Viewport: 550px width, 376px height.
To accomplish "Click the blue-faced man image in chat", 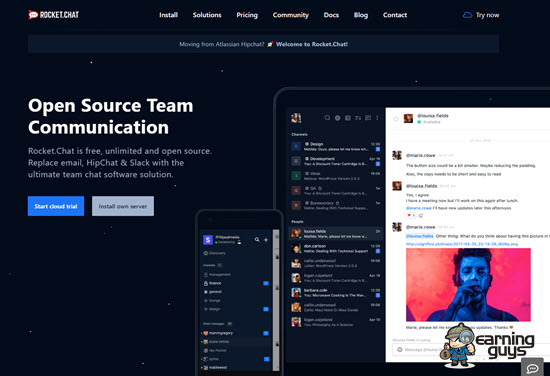I will pyautogui.click(x=468, y=285).
